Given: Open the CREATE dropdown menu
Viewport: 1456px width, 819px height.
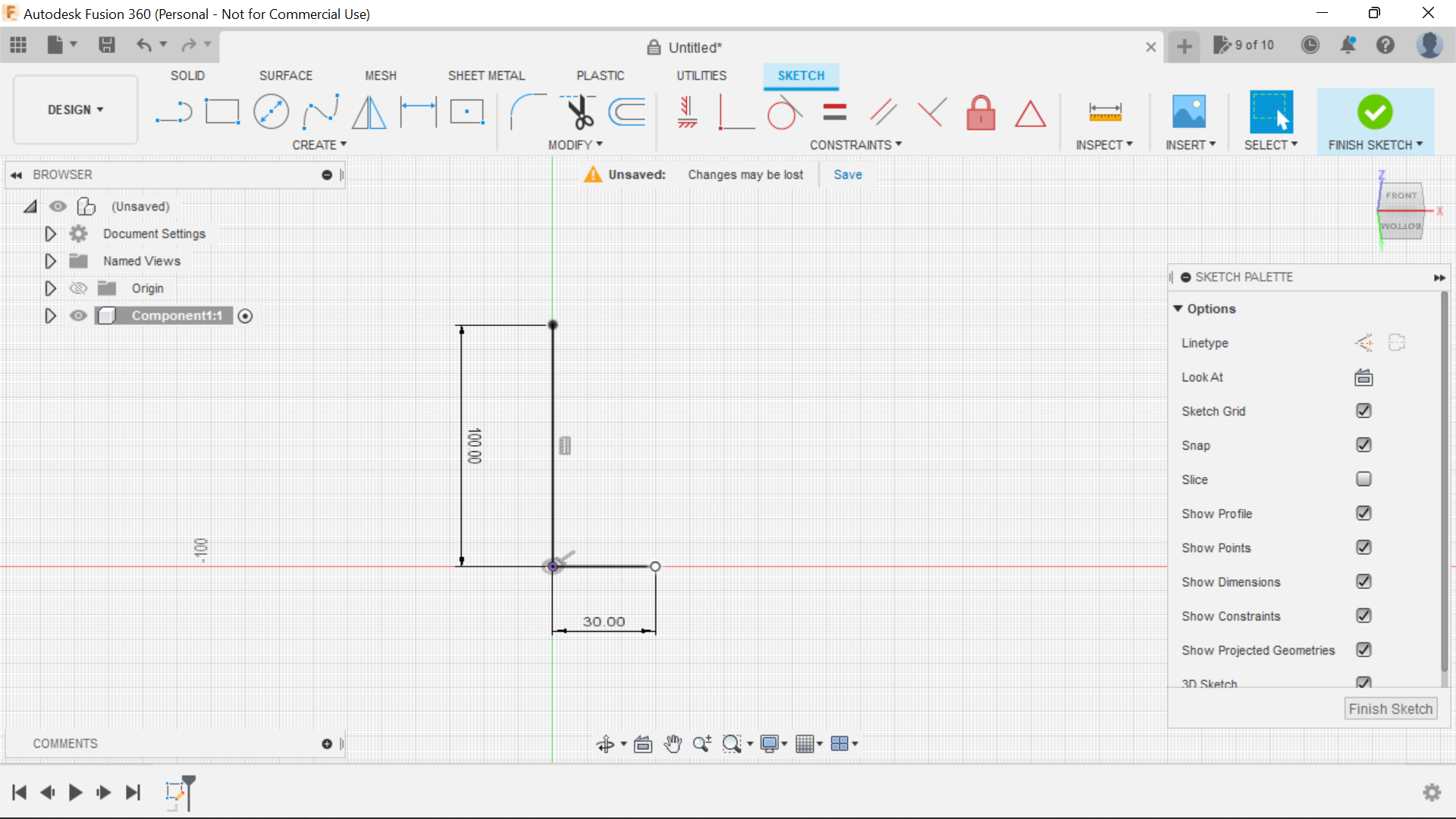Looking at the screenshot, I should coord(319,145).
